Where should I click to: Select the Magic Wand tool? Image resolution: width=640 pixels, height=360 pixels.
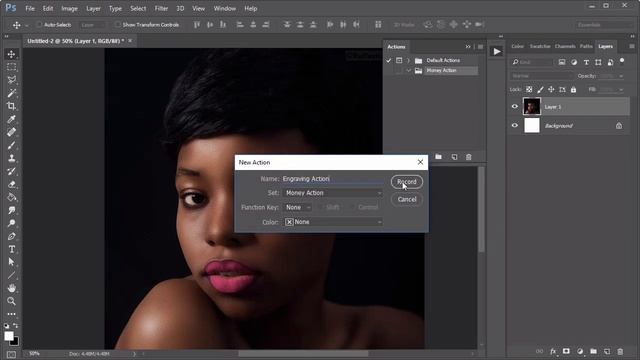pos(11,93)
